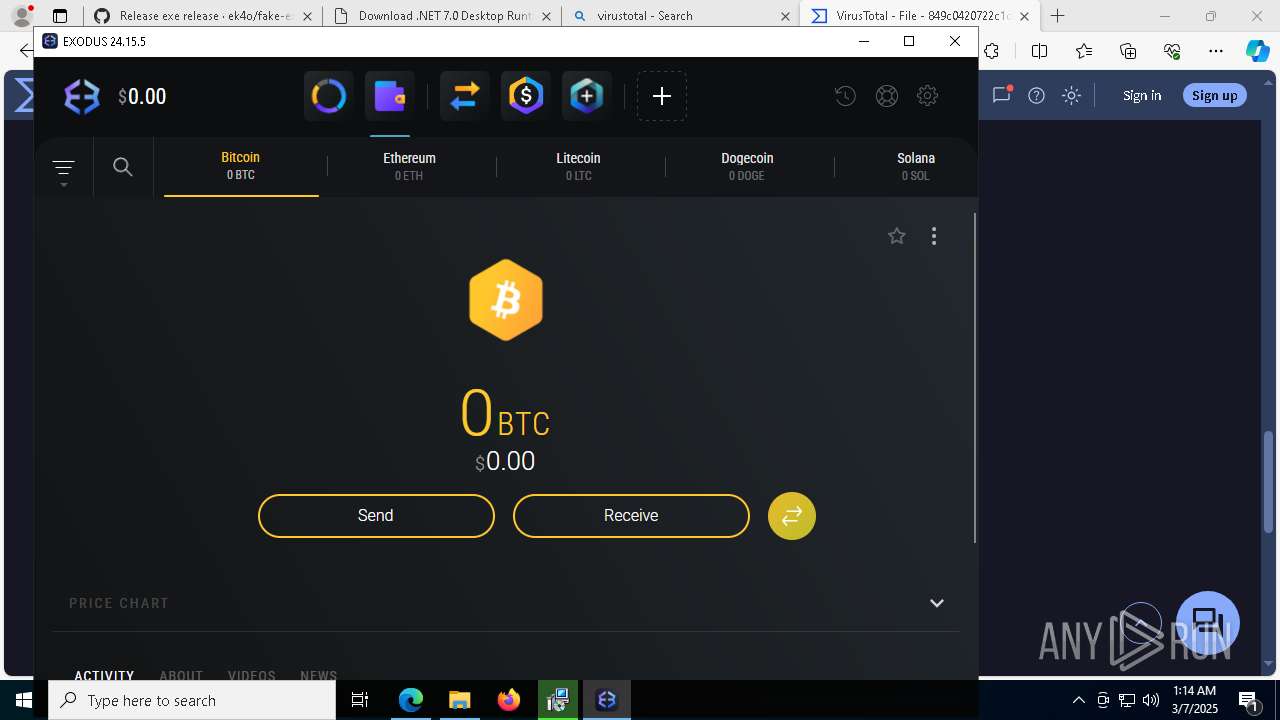The height and width of the screenshot is (720, 1280).
Task: Open the Exchange arrows icon in Exodus toolbar
Action: 465,96
